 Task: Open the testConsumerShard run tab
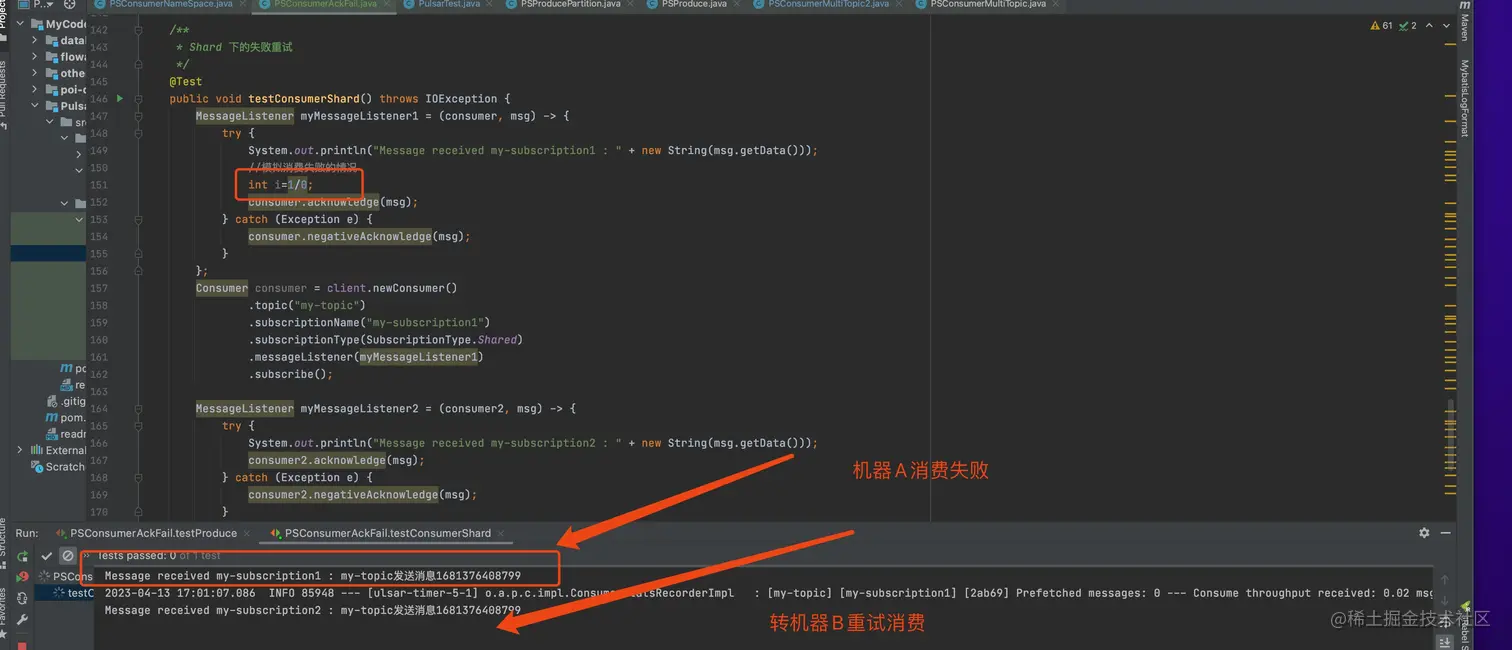tap(388, 533)
